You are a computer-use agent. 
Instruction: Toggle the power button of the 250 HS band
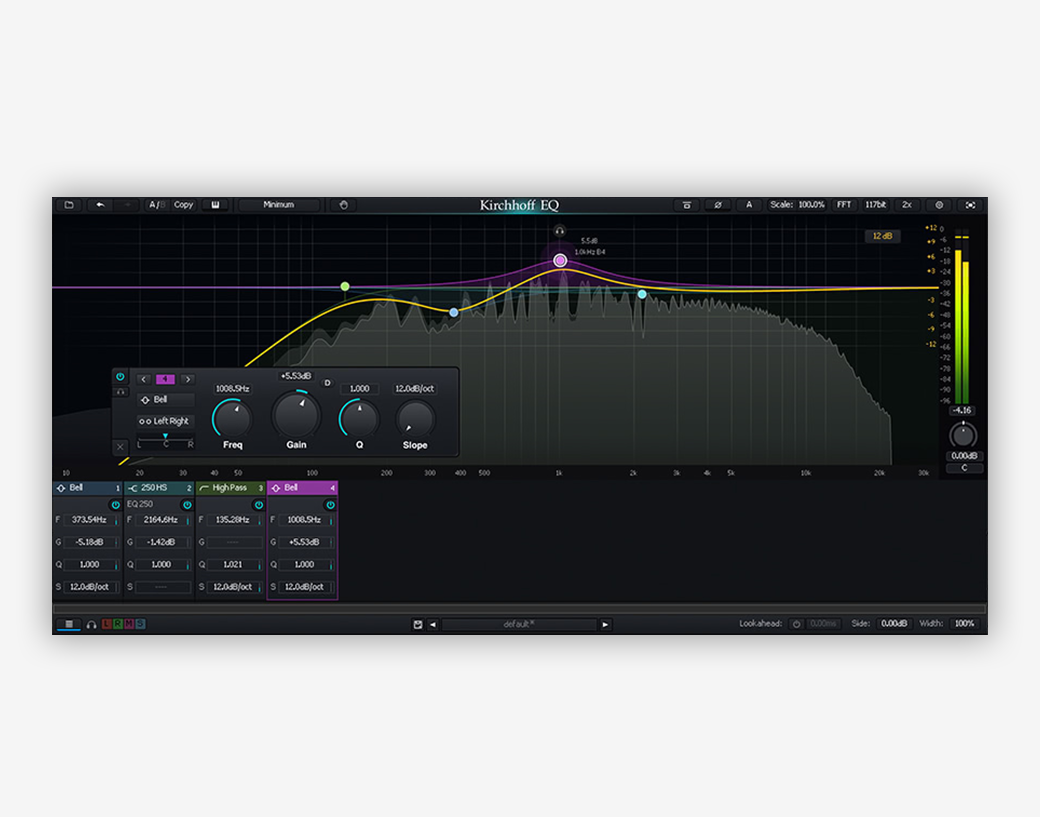(187, 505)
